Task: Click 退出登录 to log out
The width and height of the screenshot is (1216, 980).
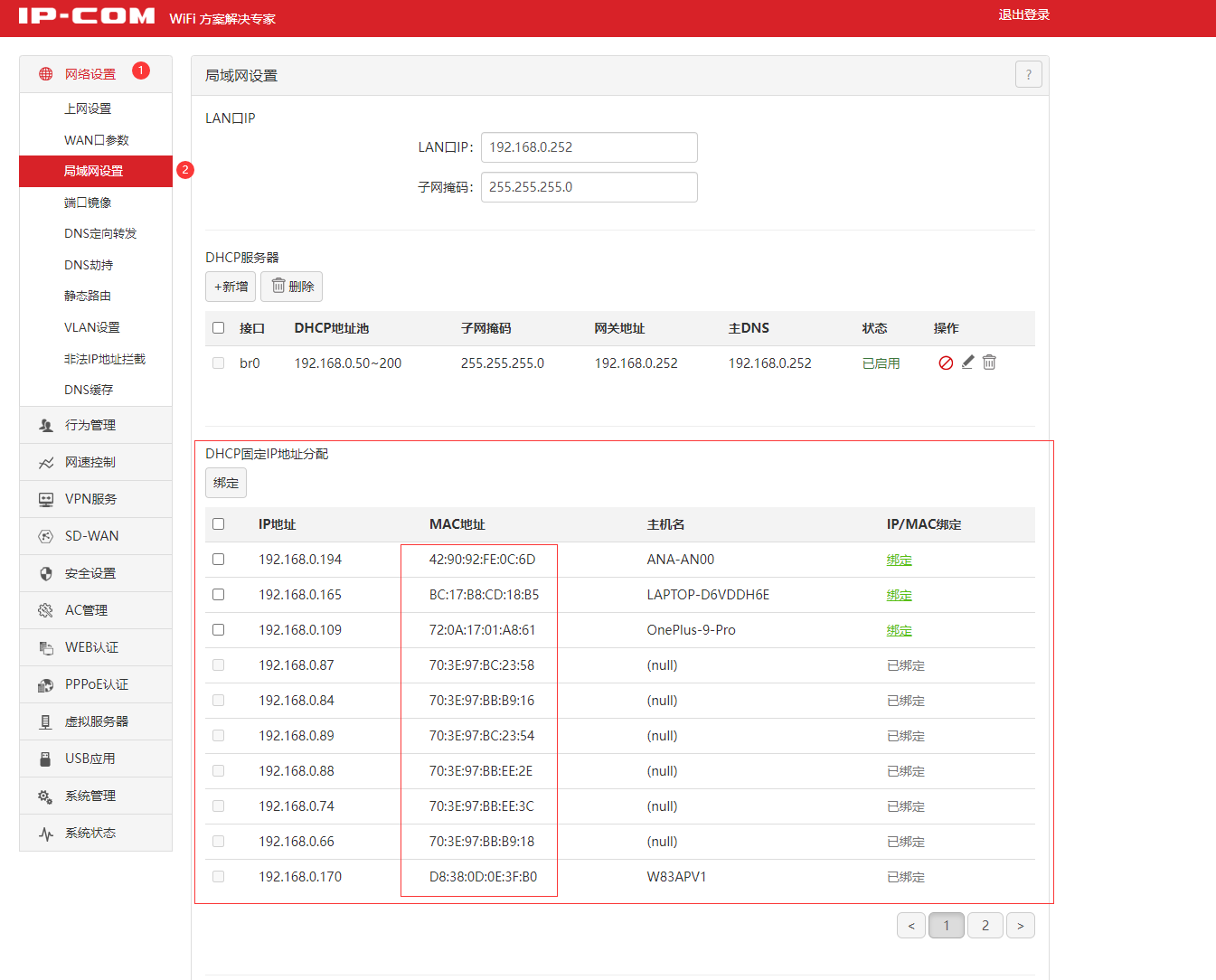Action: coord(1023,14)
